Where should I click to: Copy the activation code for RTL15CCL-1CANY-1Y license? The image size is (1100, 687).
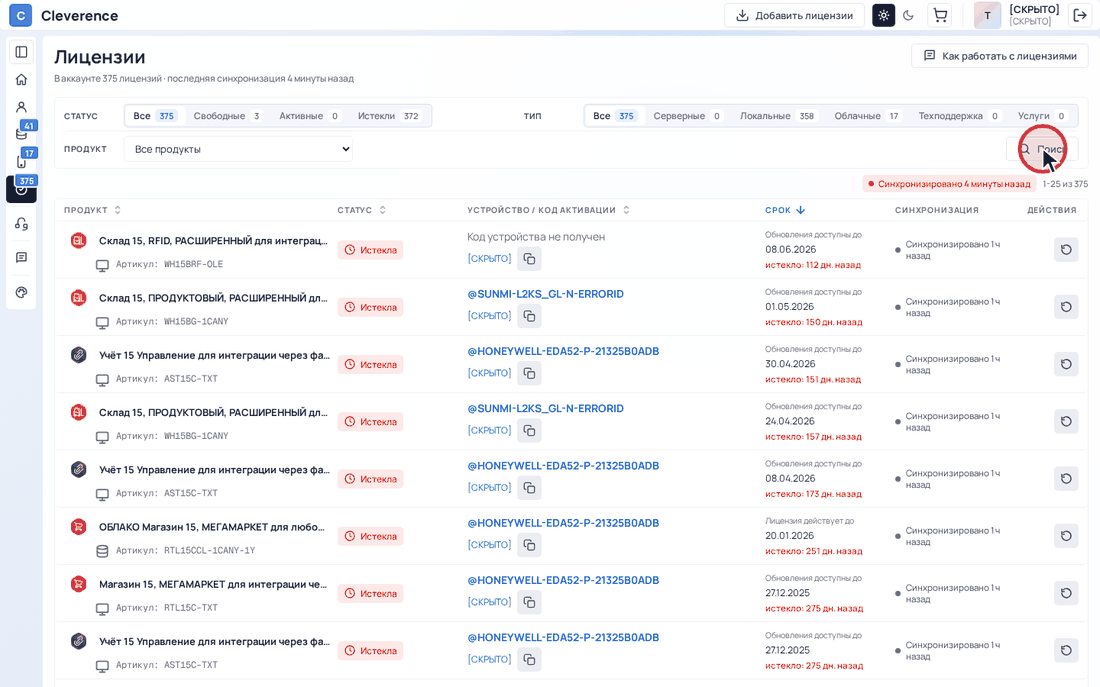click(530, 545)
